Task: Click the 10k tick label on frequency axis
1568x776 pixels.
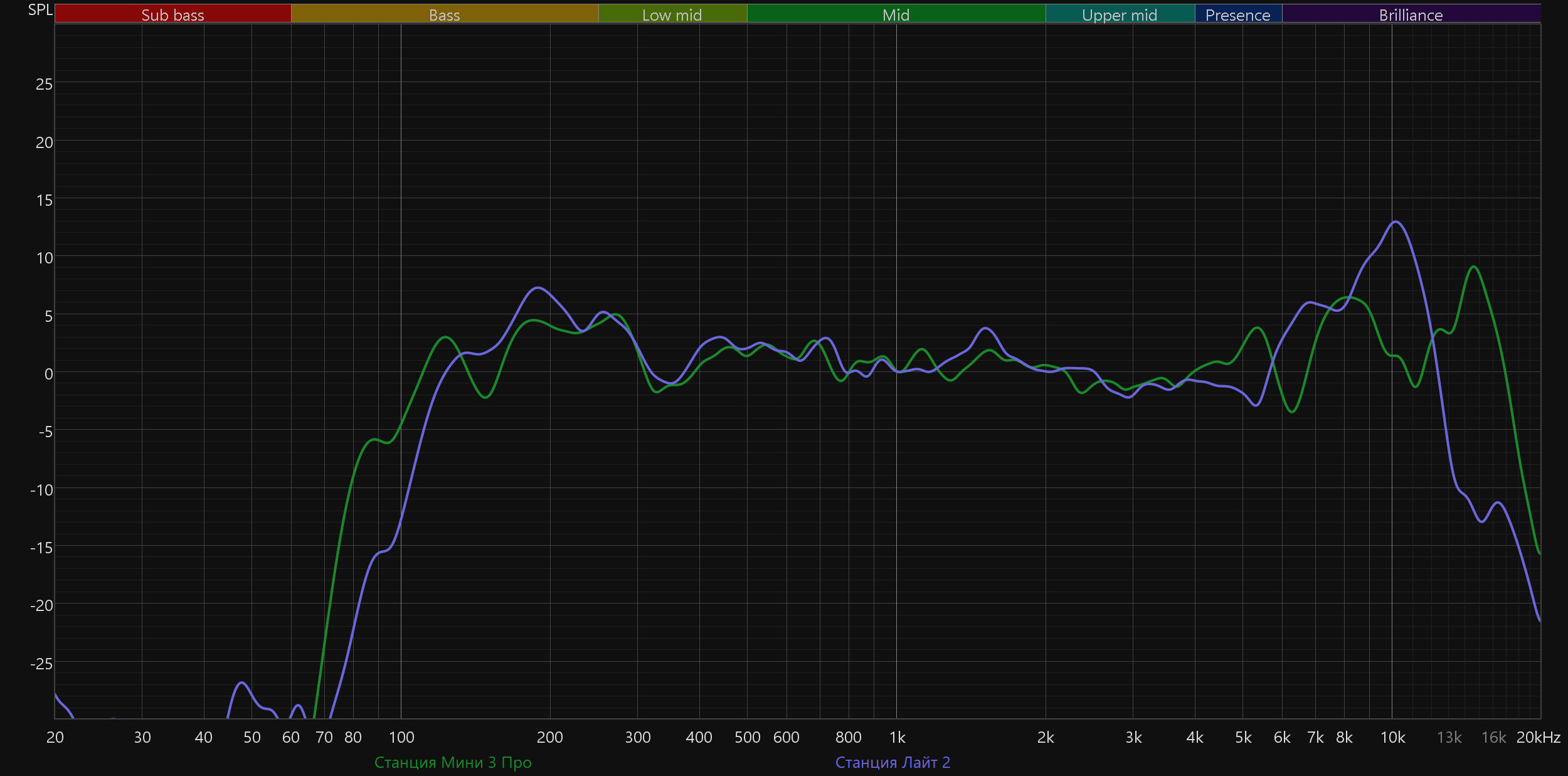Action: [x=1392, y=737]
